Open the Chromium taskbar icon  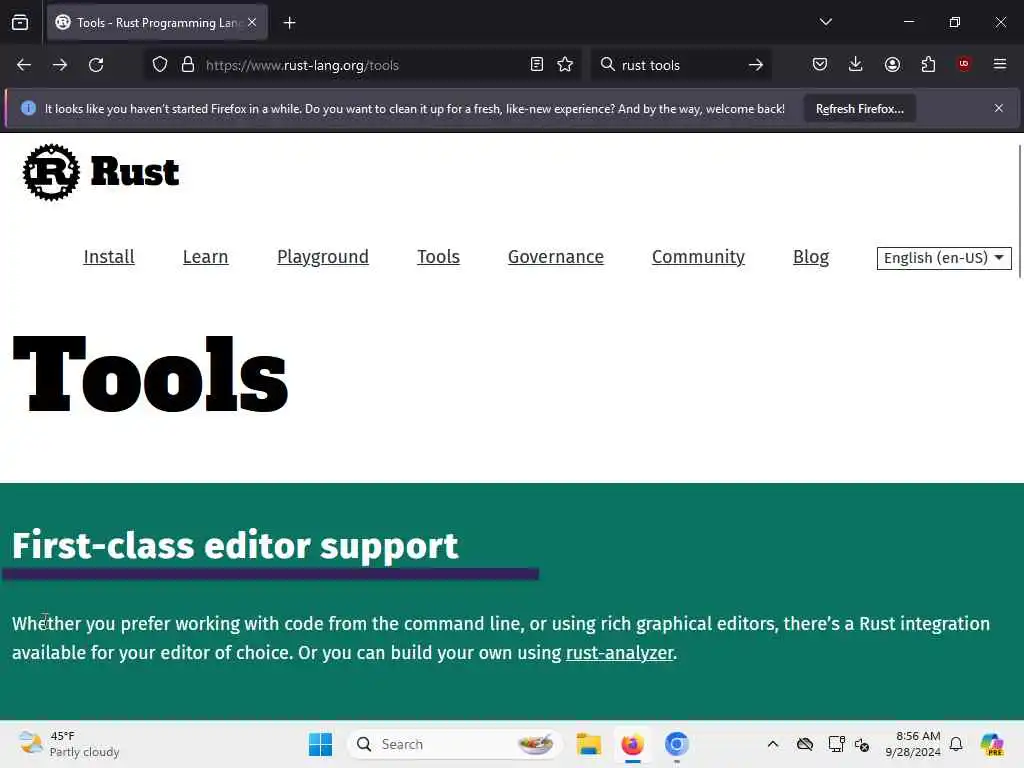(x=677, y=744)
